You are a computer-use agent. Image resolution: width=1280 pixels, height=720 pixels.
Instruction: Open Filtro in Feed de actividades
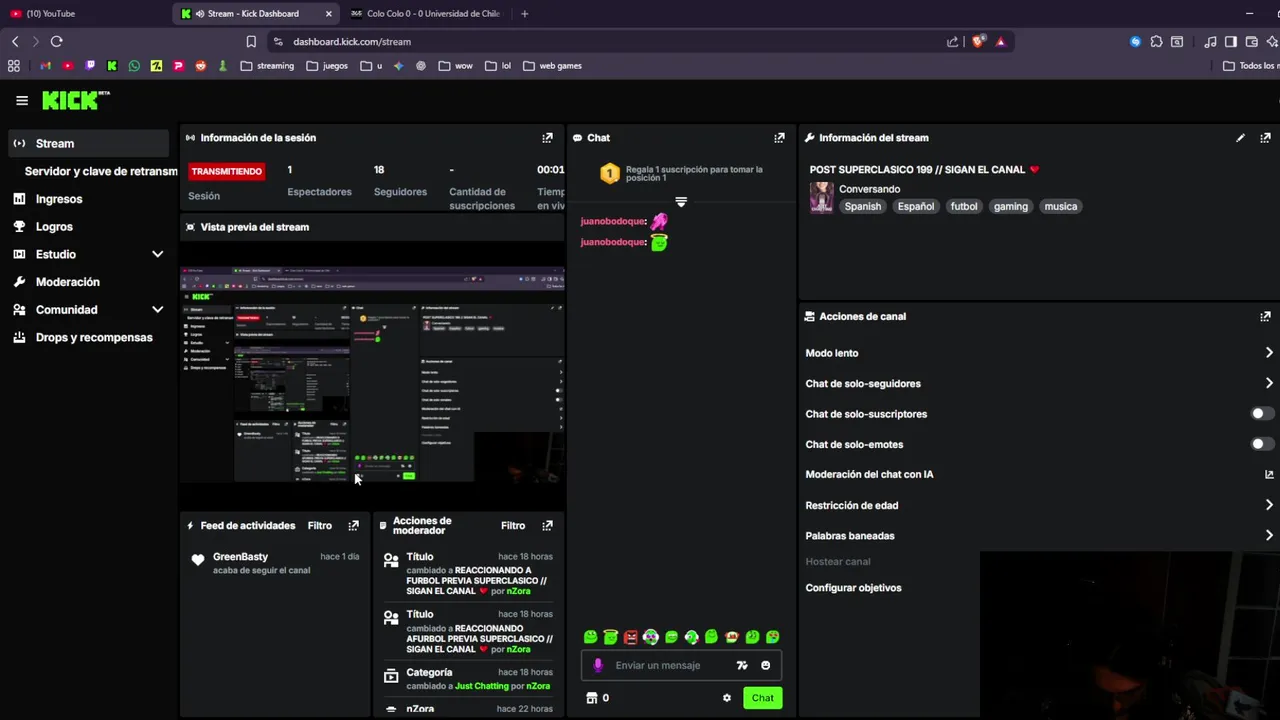[x=320, y=525]
